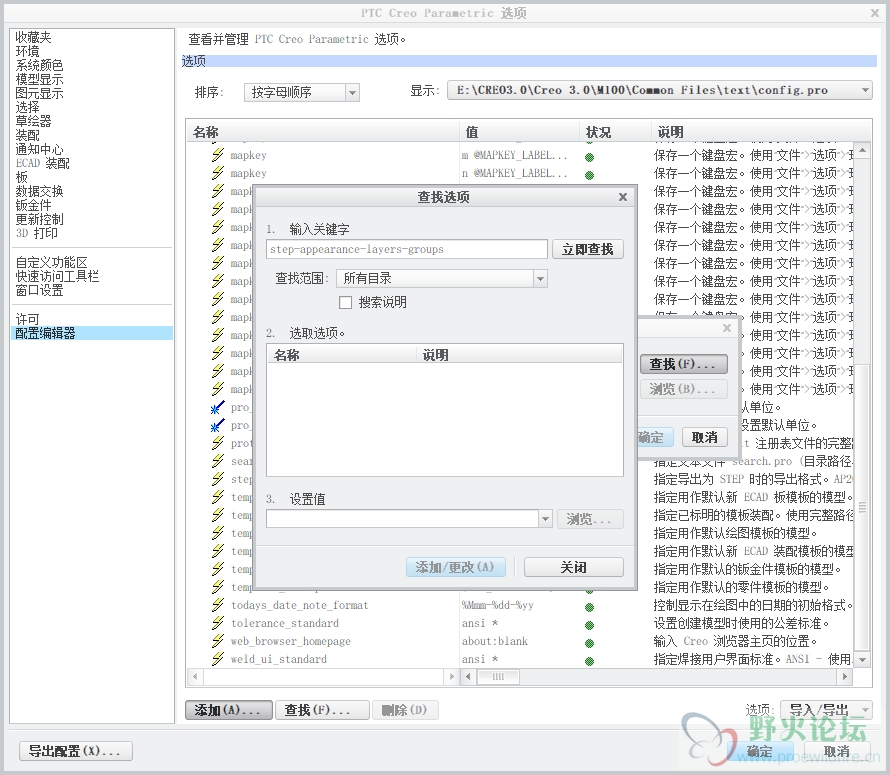
Task: Click green status dot of mapkey m row
Action: point(590,157)
